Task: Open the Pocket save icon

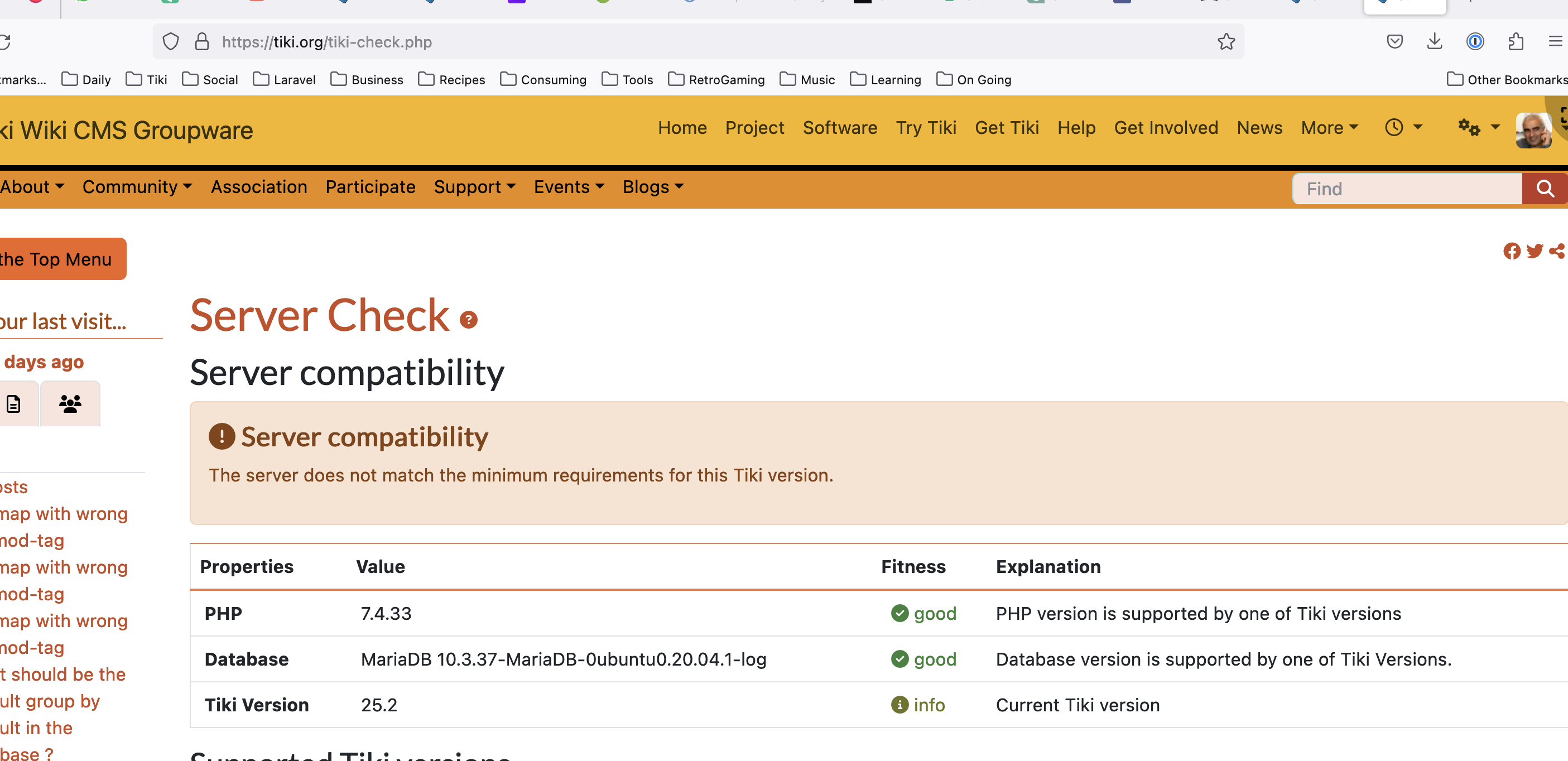Action: [x=1394, y=42]
